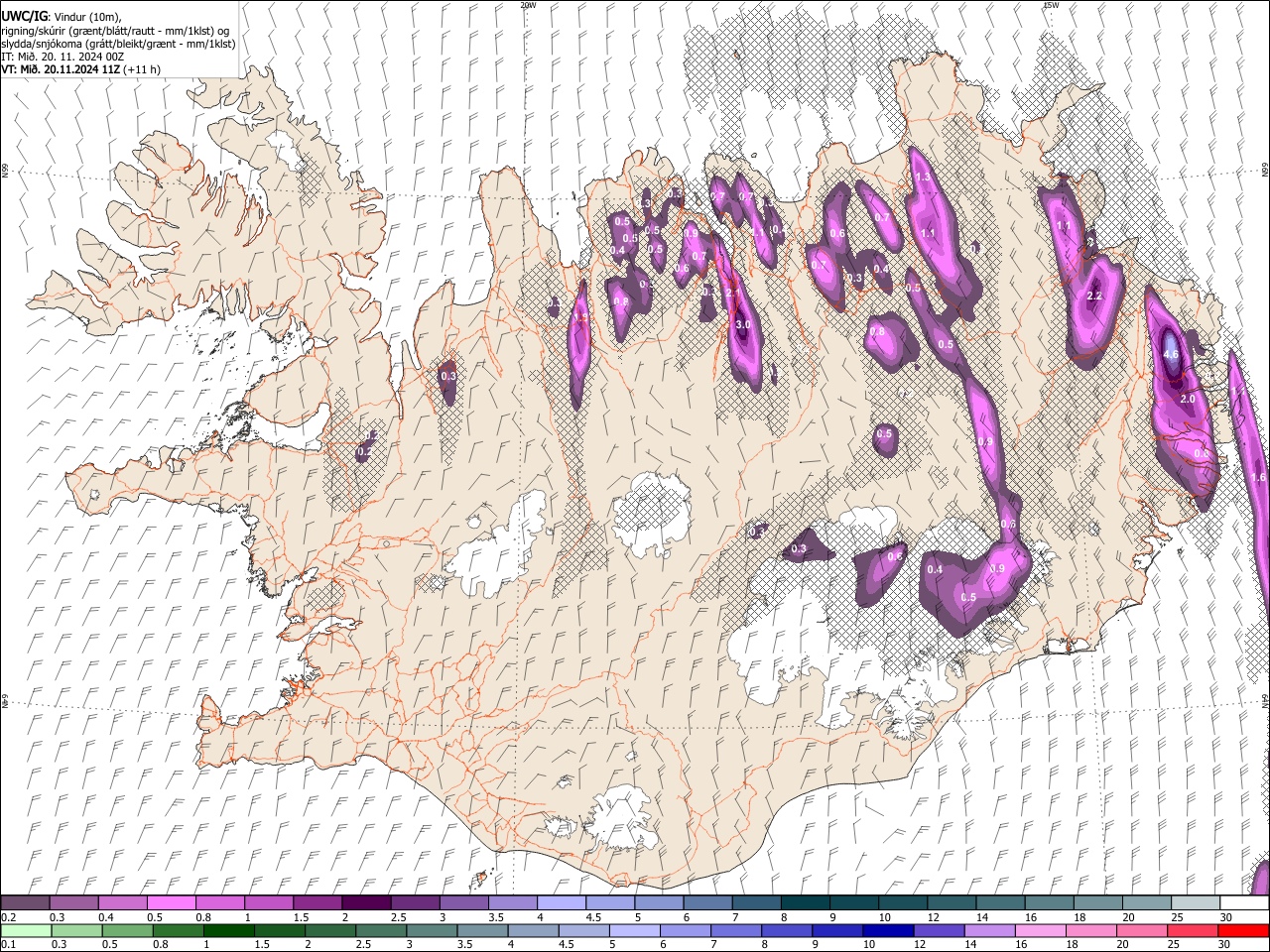The width and height of the screenshot is (1270, 952).
Task: Select the deep navy lower swatch labeled 10
Action: click(888, 930)
